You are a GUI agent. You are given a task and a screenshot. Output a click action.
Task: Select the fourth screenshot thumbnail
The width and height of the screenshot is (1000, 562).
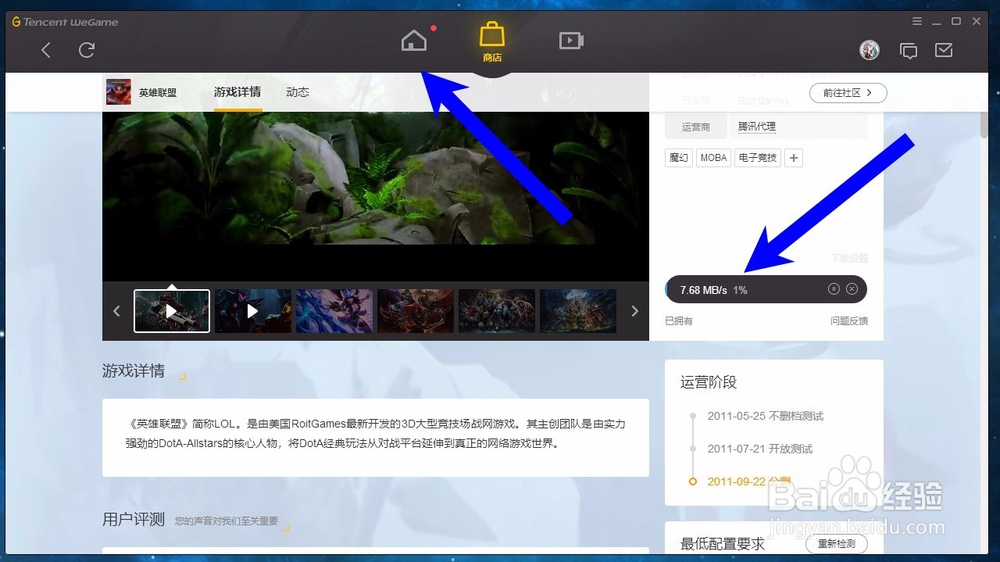[x=415, y=311]
